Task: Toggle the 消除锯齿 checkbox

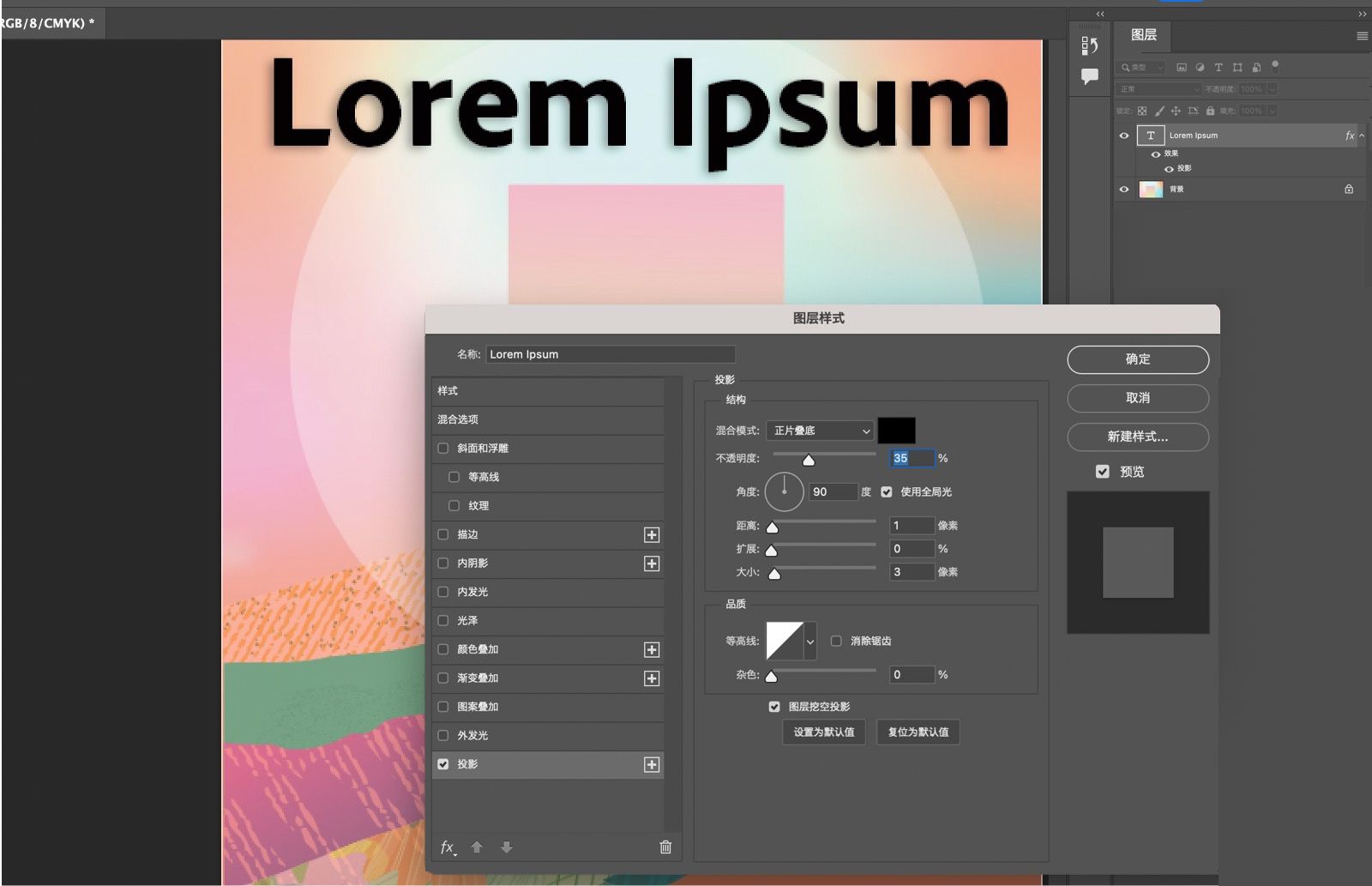Action: (836, 641)
